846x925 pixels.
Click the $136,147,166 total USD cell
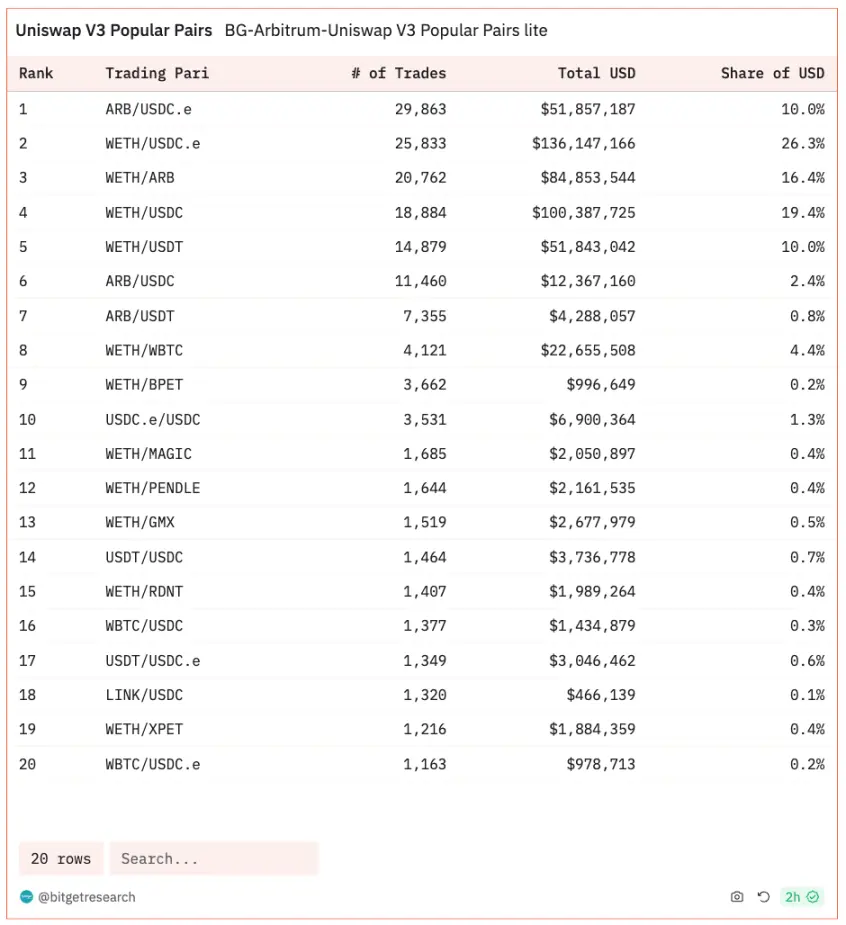coord(583,143)
